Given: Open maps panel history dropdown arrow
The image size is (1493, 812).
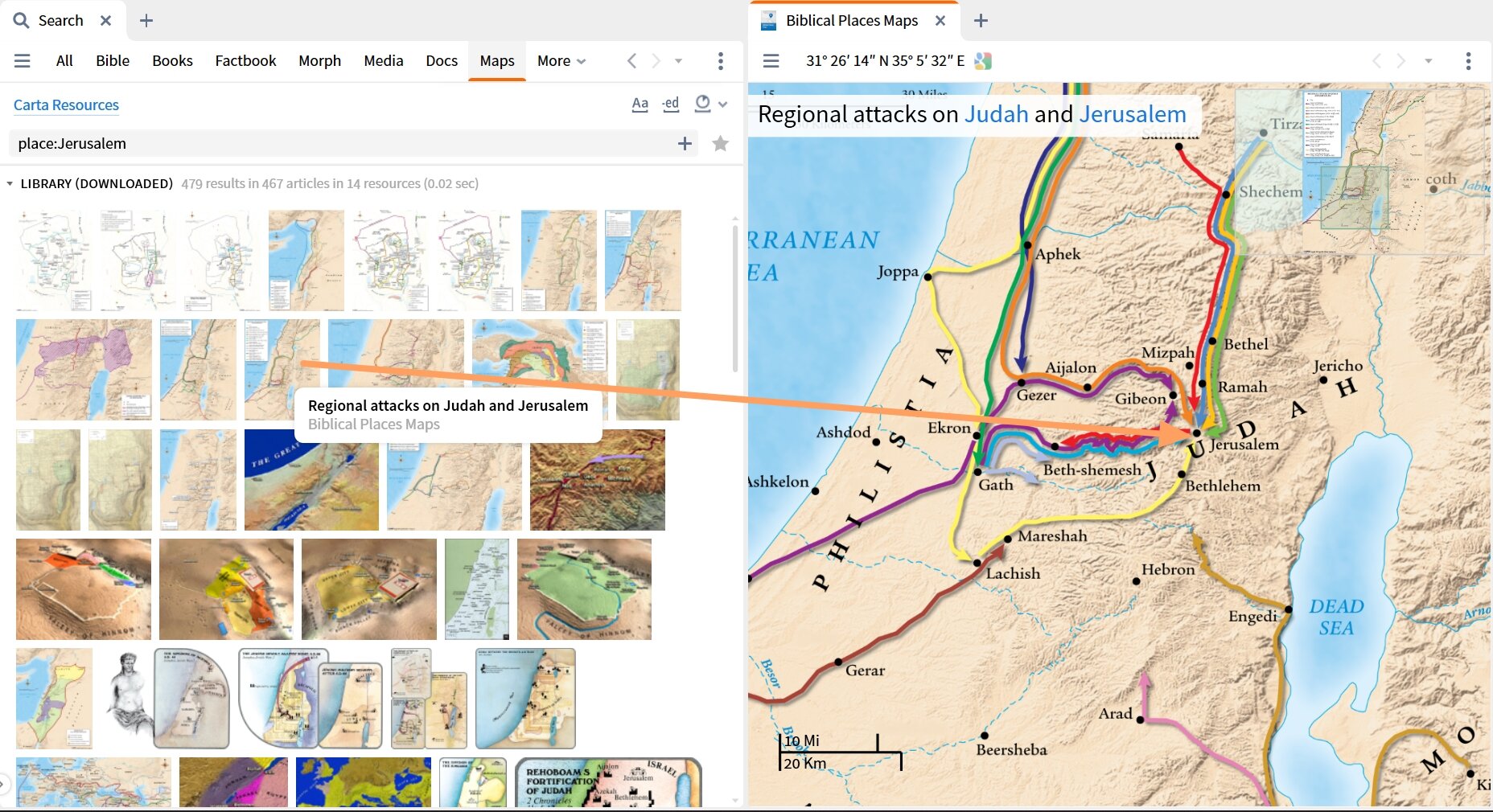Looking at the screenshot, I should (x=1428, y=61).
